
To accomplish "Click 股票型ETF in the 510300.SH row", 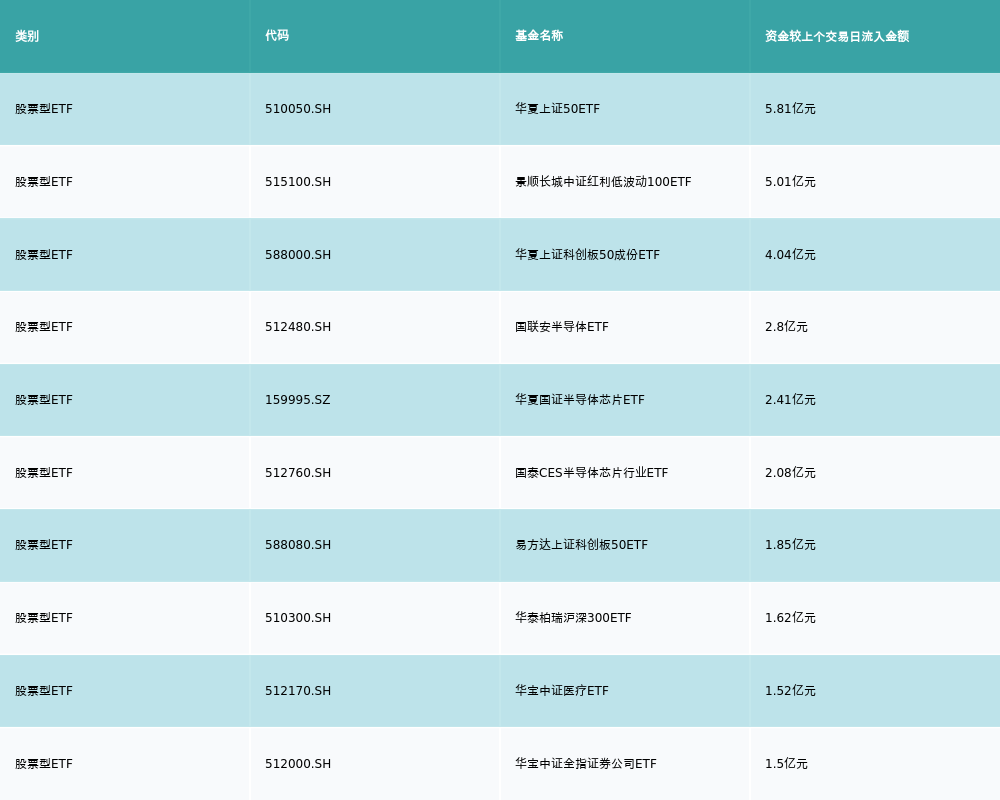I will coord(44,618).
